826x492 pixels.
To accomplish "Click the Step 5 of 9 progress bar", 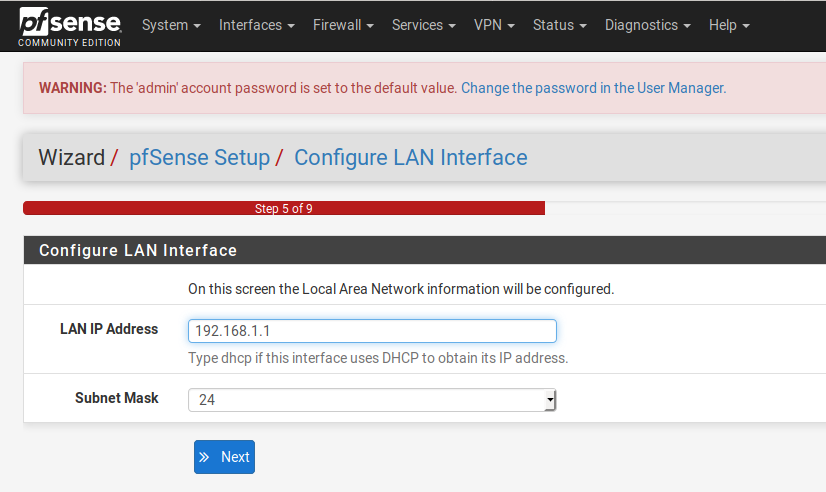I will (284, 208).
